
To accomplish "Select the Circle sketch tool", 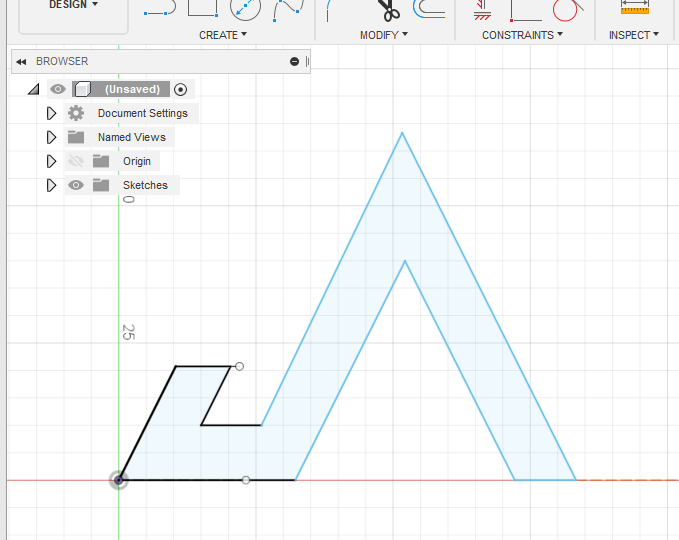I will pyautogui.click(x=245, y=9).
